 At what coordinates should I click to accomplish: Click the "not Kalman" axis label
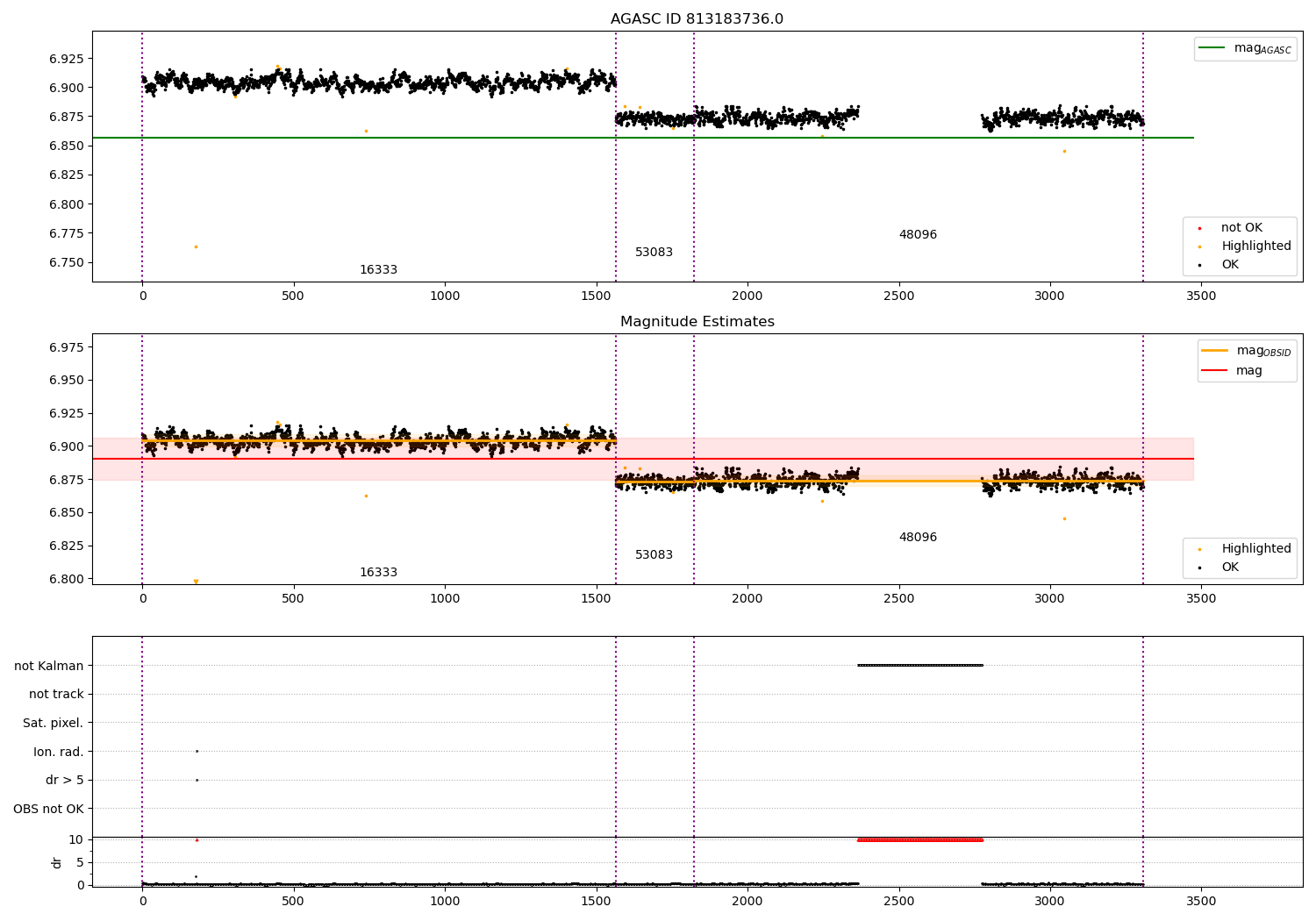[x=49, y=666]
